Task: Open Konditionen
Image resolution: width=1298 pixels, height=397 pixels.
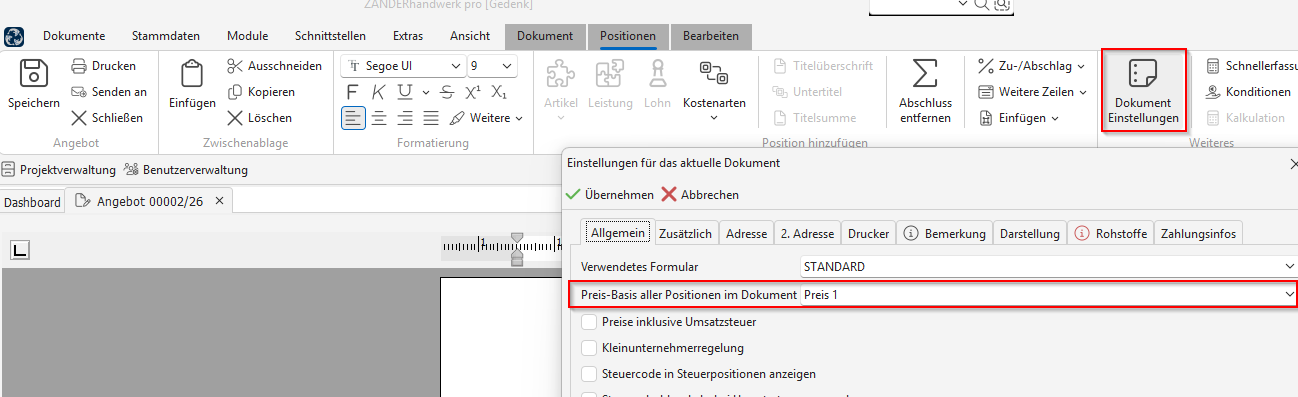Action: [x=1248, y=91]
